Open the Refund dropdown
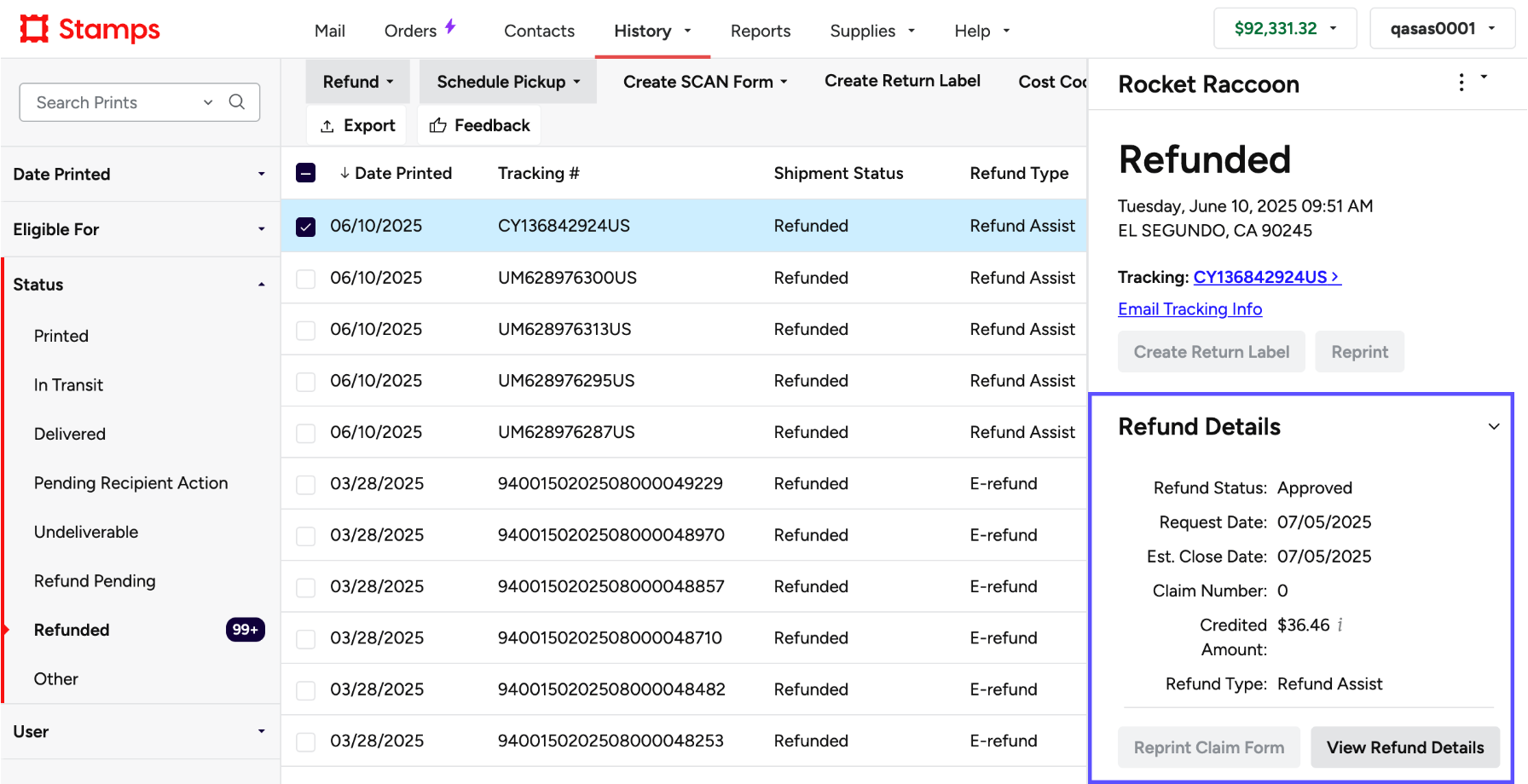 [x=357, y=81]
